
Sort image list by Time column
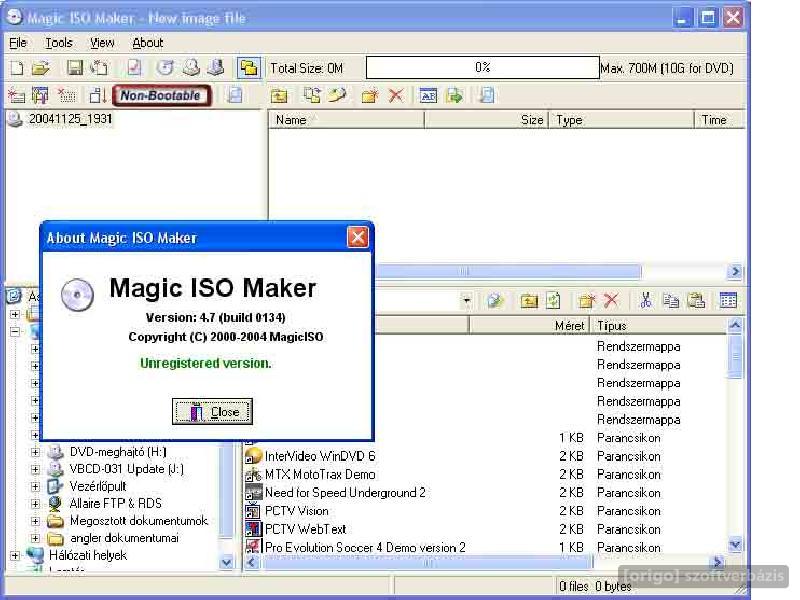(720, 120)
